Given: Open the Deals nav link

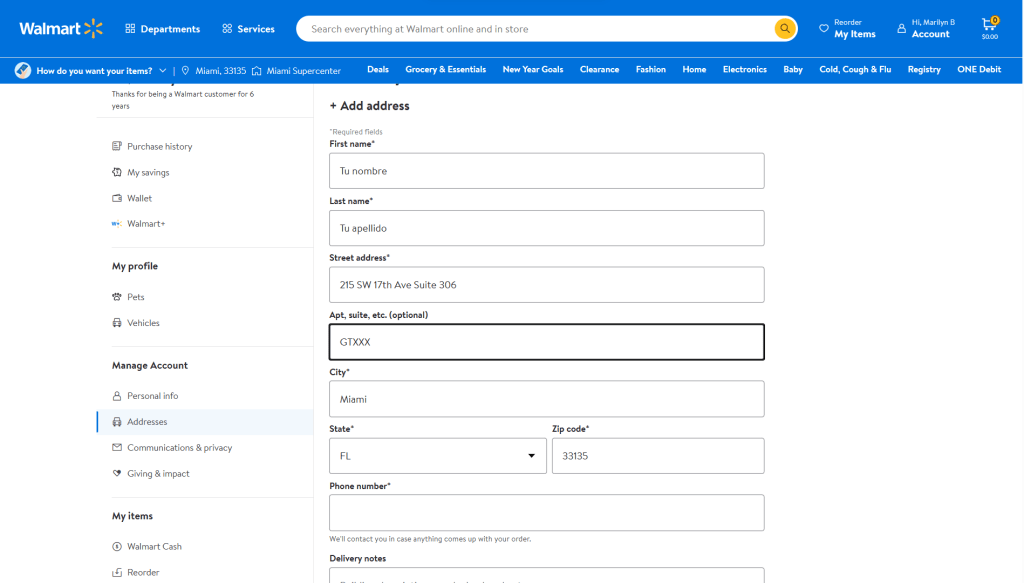Looking at the screenshot, I should click(x=377, y=69).
